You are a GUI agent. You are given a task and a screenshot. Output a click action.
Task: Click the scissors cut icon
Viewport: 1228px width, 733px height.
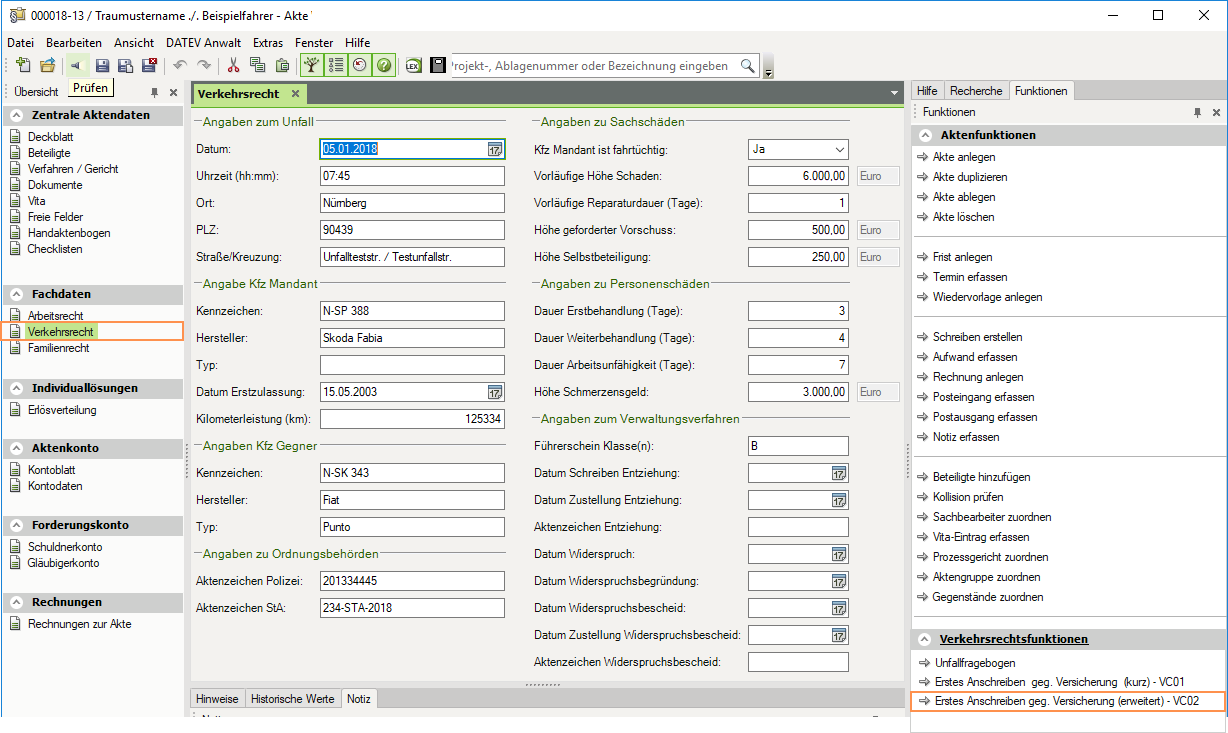tap(233, 66)
